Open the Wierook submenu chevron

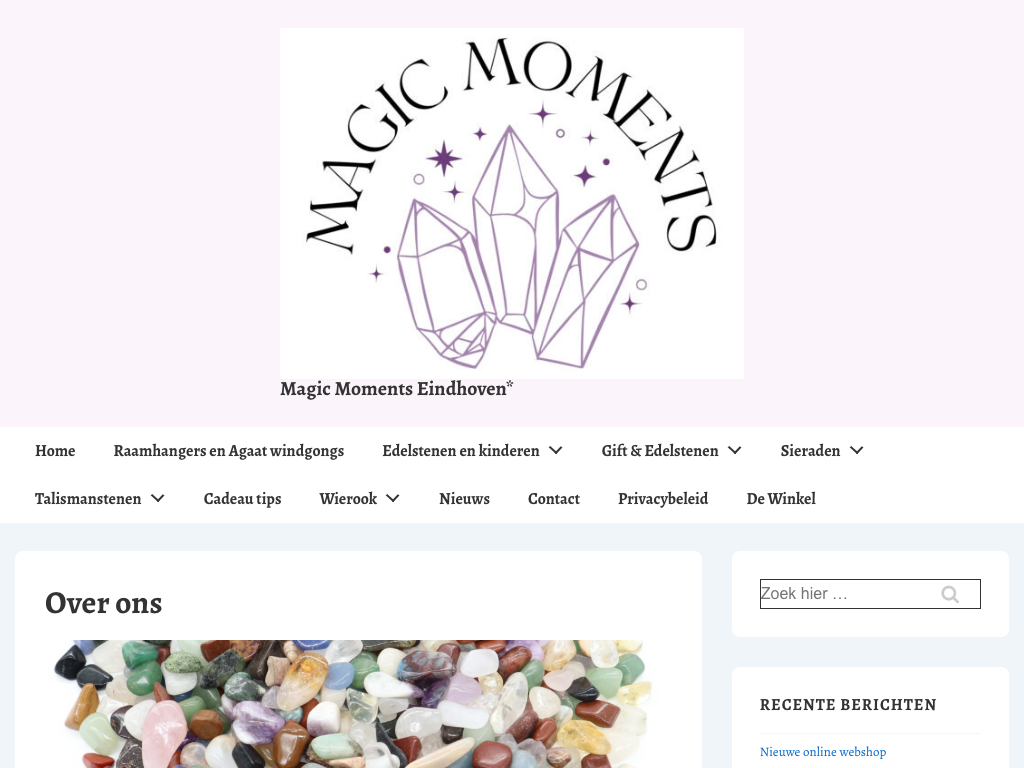pos(393,498)
